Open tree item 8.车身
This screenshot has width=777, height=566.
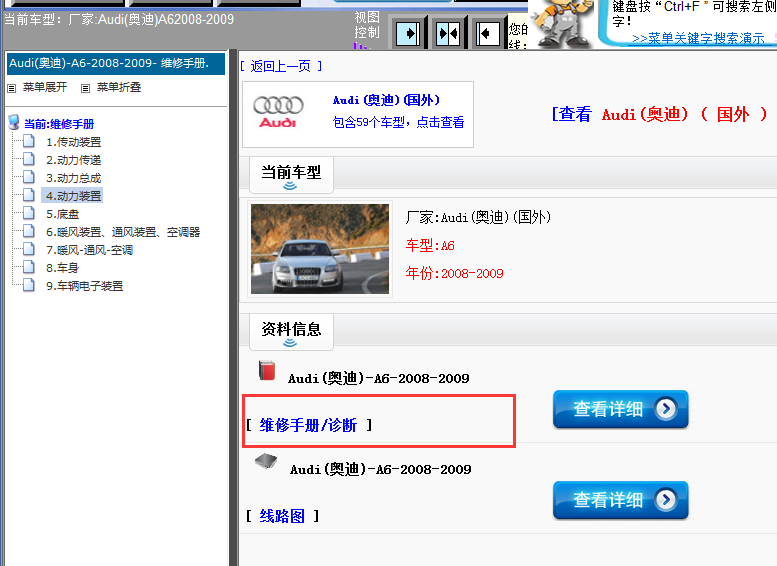pyautogui.click(x=62, y=268)
